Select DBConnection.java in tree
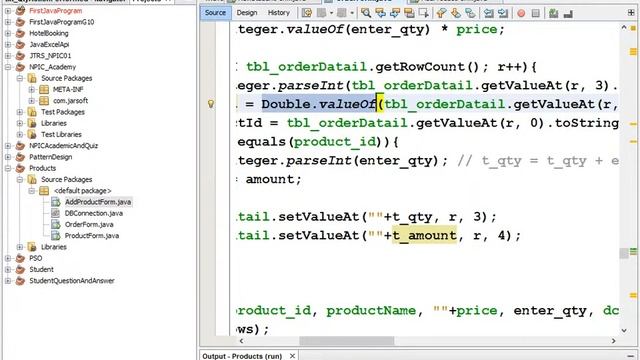The height and width of the screenshot is (360, 640). pos(93,213)
